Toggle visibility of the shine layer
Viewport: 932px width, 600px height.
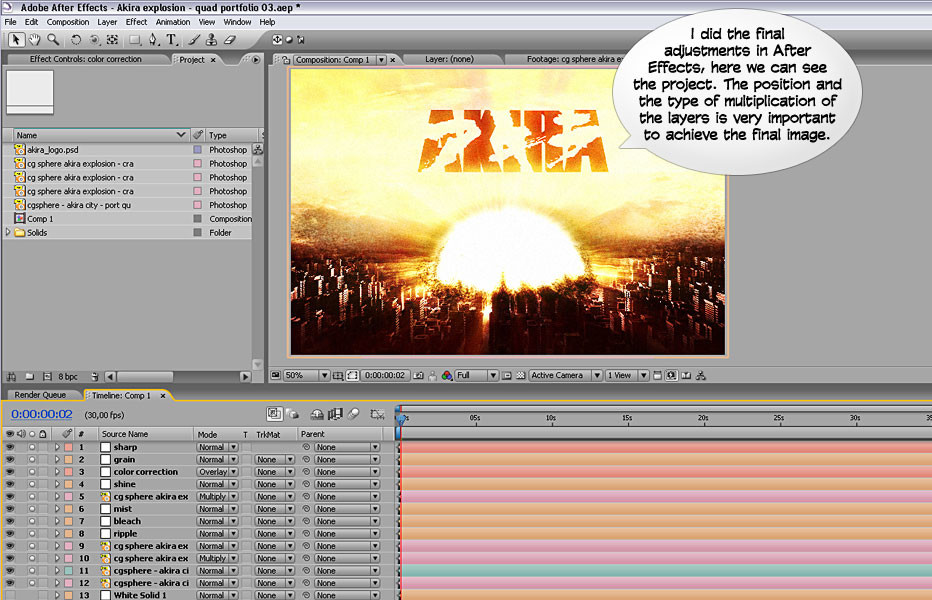click(10, 484)
